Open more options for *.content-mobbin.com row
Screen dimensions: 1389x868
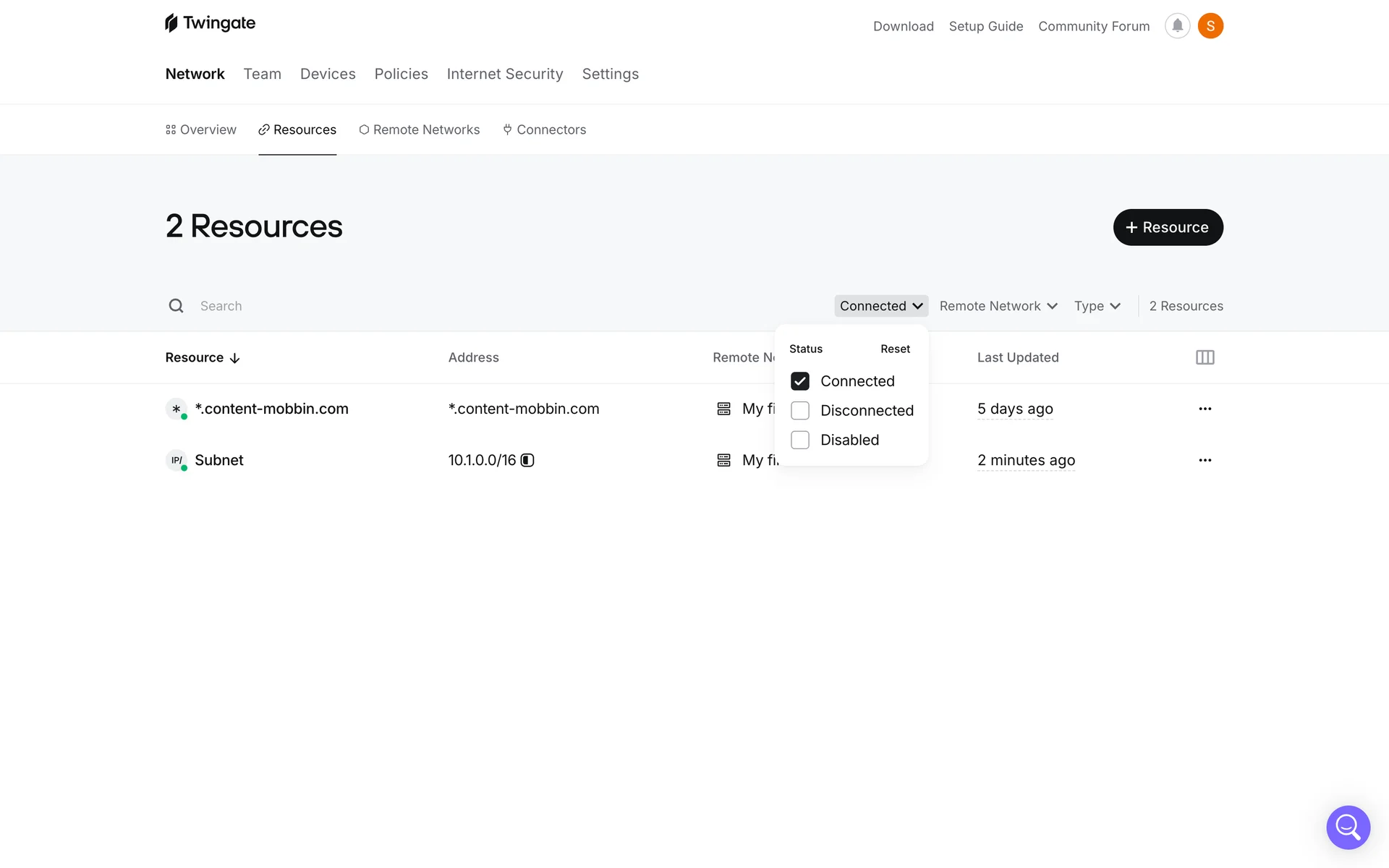coord(1205,409)
